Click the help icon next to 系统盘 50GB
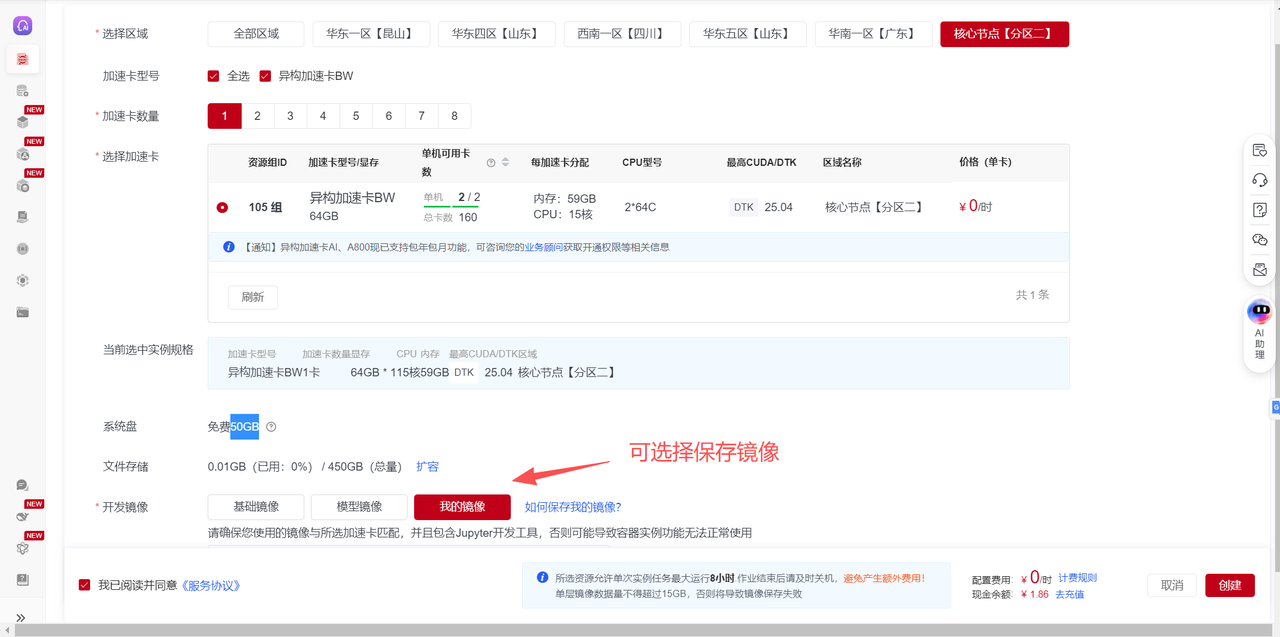Image resolution: width=1280 pixels, height=637 pixels. 271,427
